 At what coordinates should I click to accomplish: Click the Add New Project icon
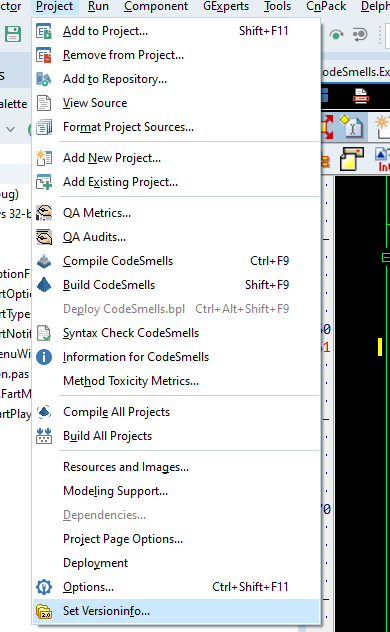click(44, 158)
